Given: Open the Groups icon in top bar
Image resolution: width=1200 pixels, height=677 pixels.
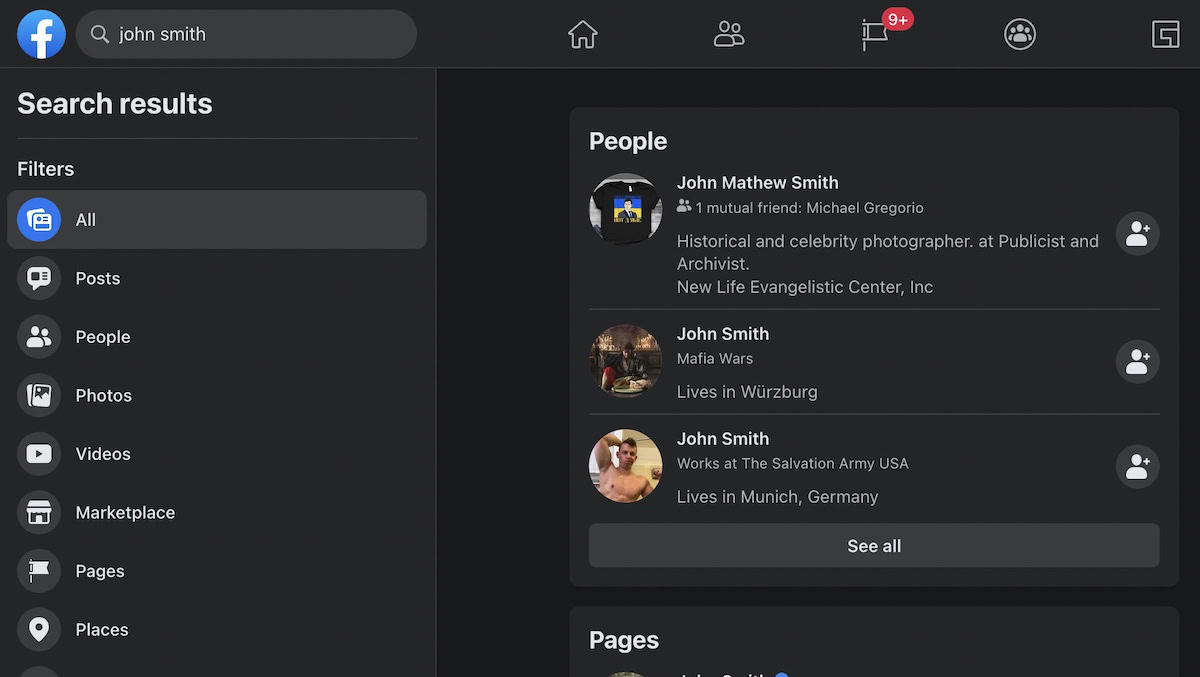Looking at the screenshot, I should tap(1019, 35).
